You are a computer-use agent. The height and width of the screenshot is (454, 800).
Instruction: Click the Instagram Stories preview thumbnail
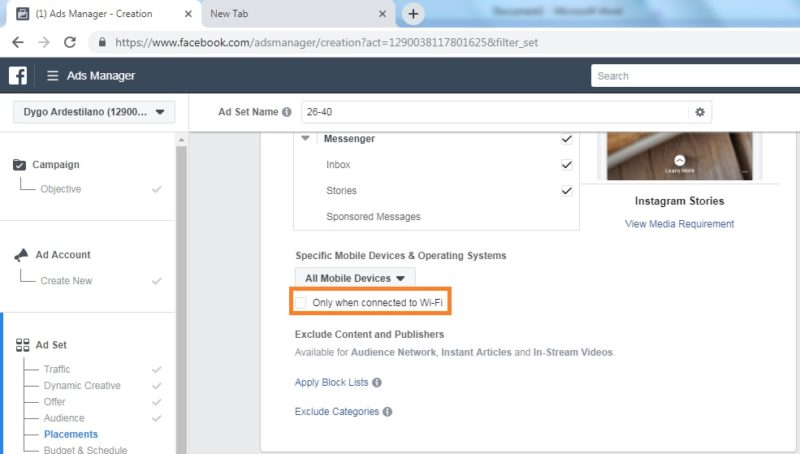click(679, 156)
